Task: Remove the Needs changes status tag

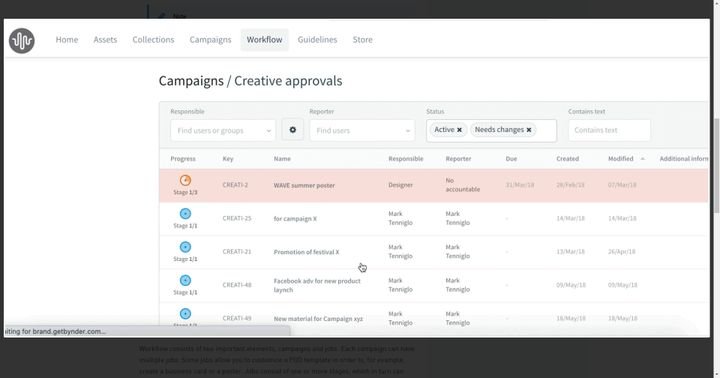Action: [529, 130]
